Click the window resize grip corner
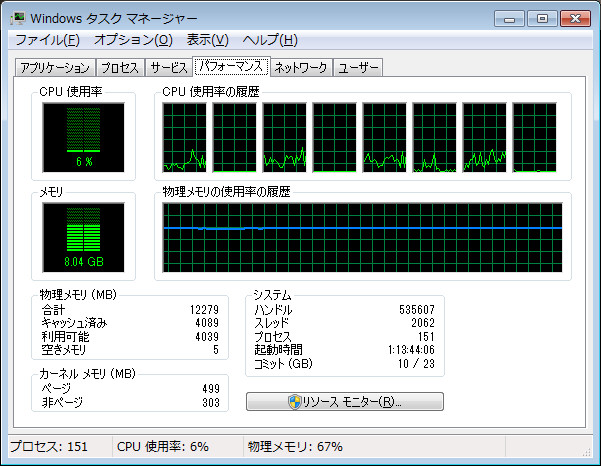The width and height of the screenshot is (601, 466). [x=587, y=452]
